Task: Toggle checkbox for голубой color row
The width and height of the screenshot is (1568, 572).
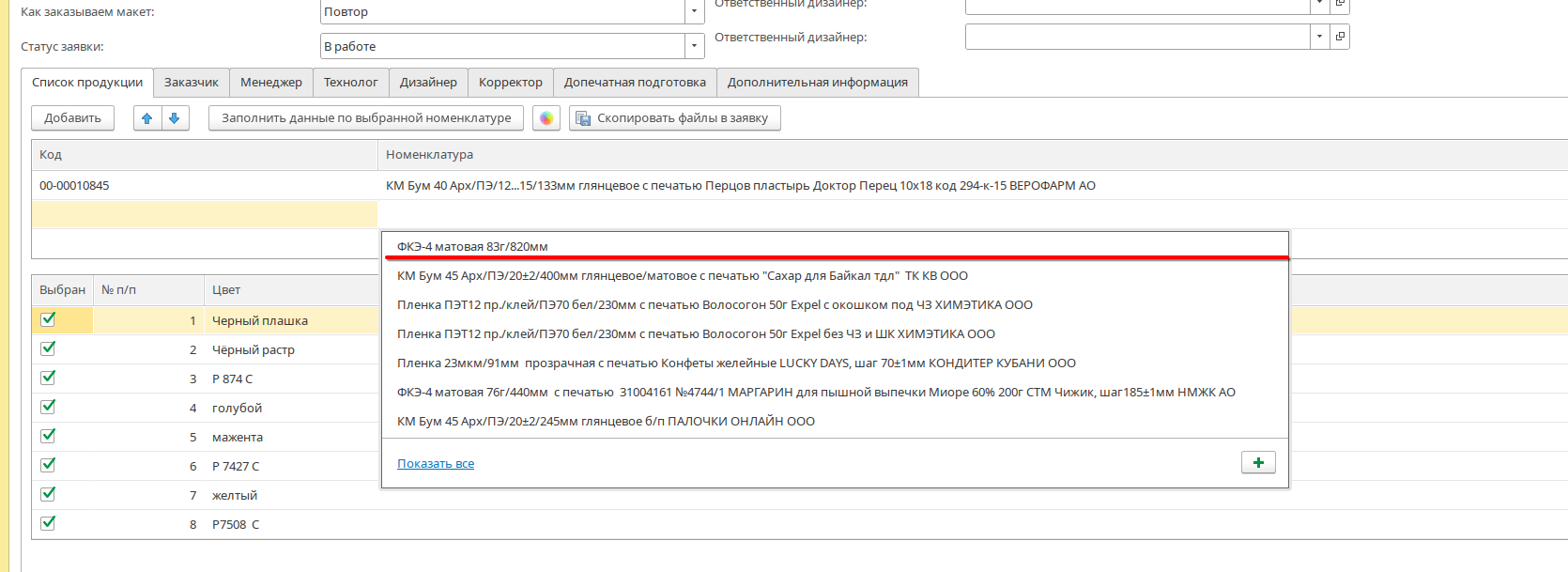Action: pyautogui.click(x=49, y=407)
